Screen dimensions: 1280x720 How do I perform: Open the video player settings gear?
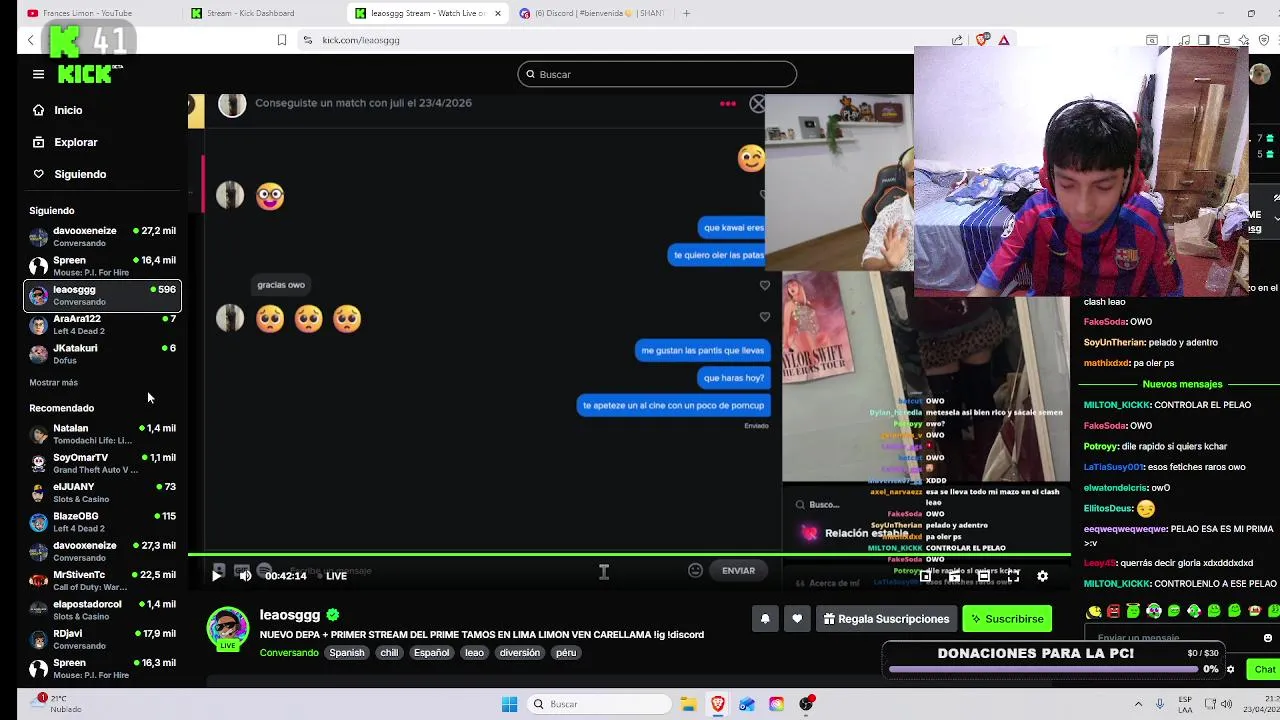1042,576
